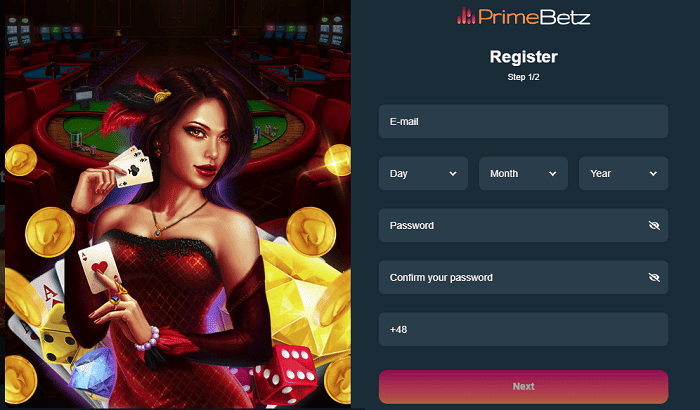The height and width of the screenshot is (410, 700).
Task: Click the Step 1/2 indicator text
Action: [523, 77]
